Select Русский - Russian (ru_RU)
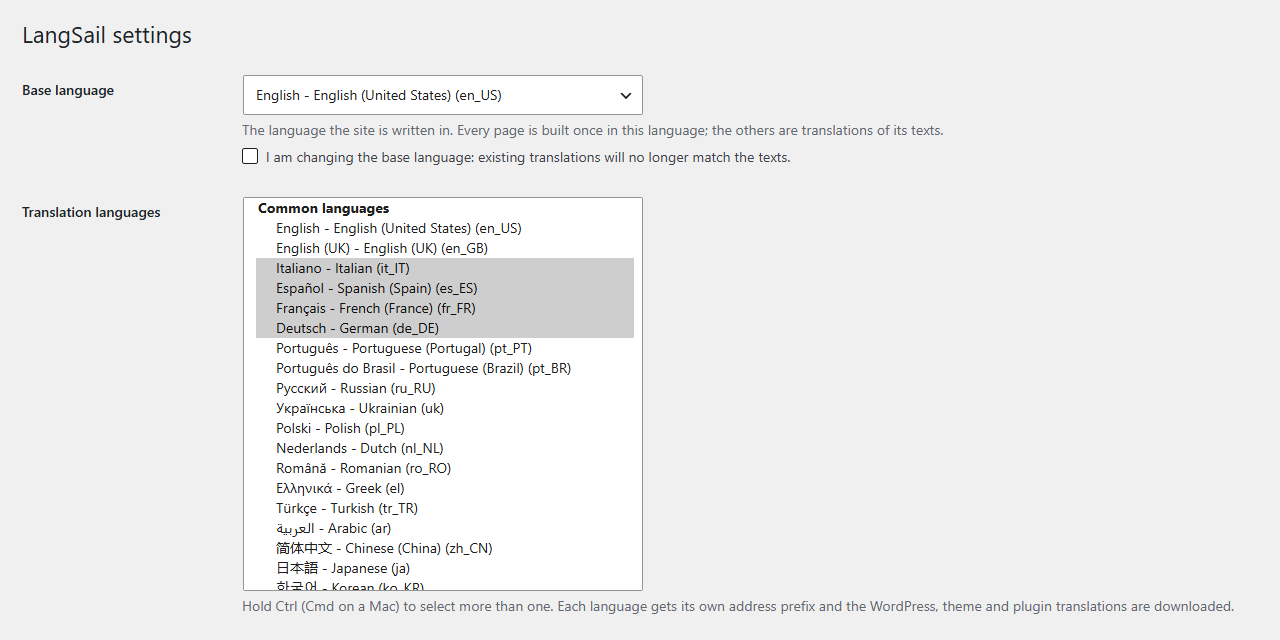The height and width of the screenshot is (640, 1280). coord(445,388)
